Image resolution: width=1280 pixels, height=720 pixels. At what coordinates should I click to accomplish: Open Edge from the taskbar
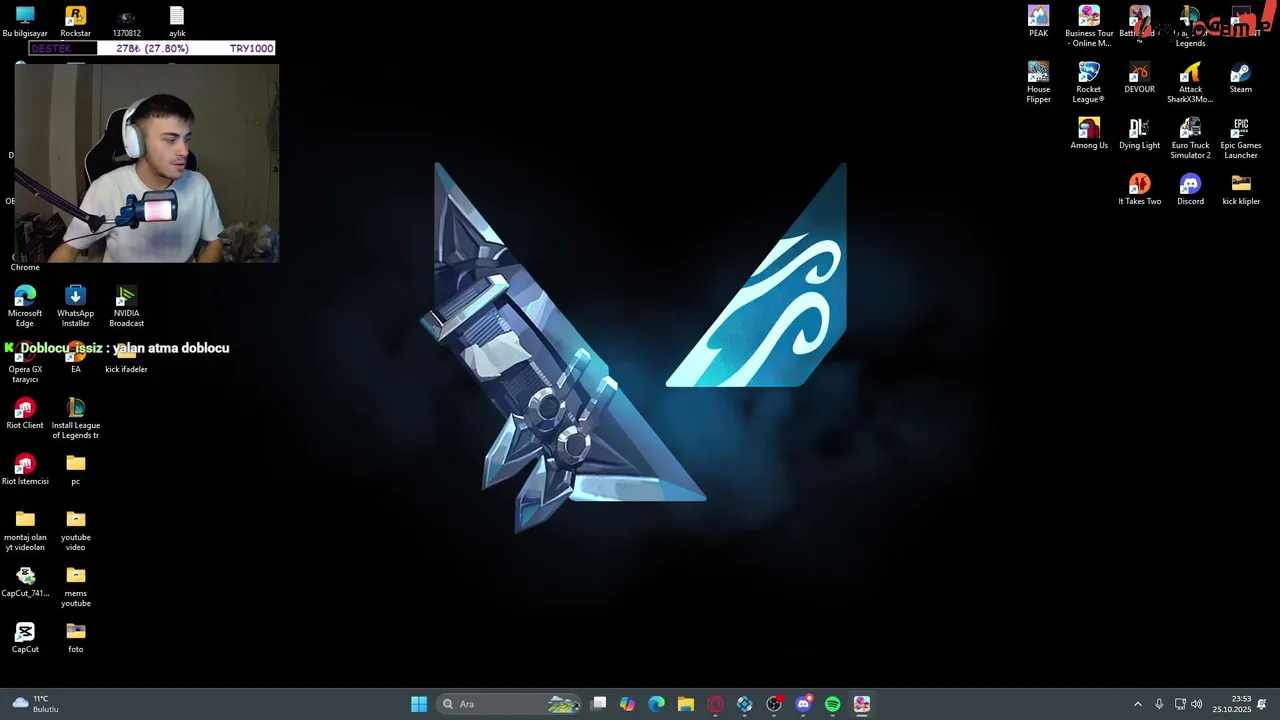click(x=656, y=704)
